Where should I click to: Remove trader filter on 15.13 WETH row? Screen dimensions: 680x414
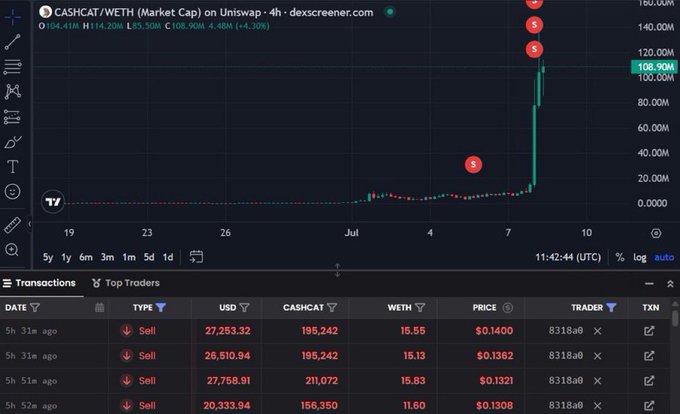point(598,356)
